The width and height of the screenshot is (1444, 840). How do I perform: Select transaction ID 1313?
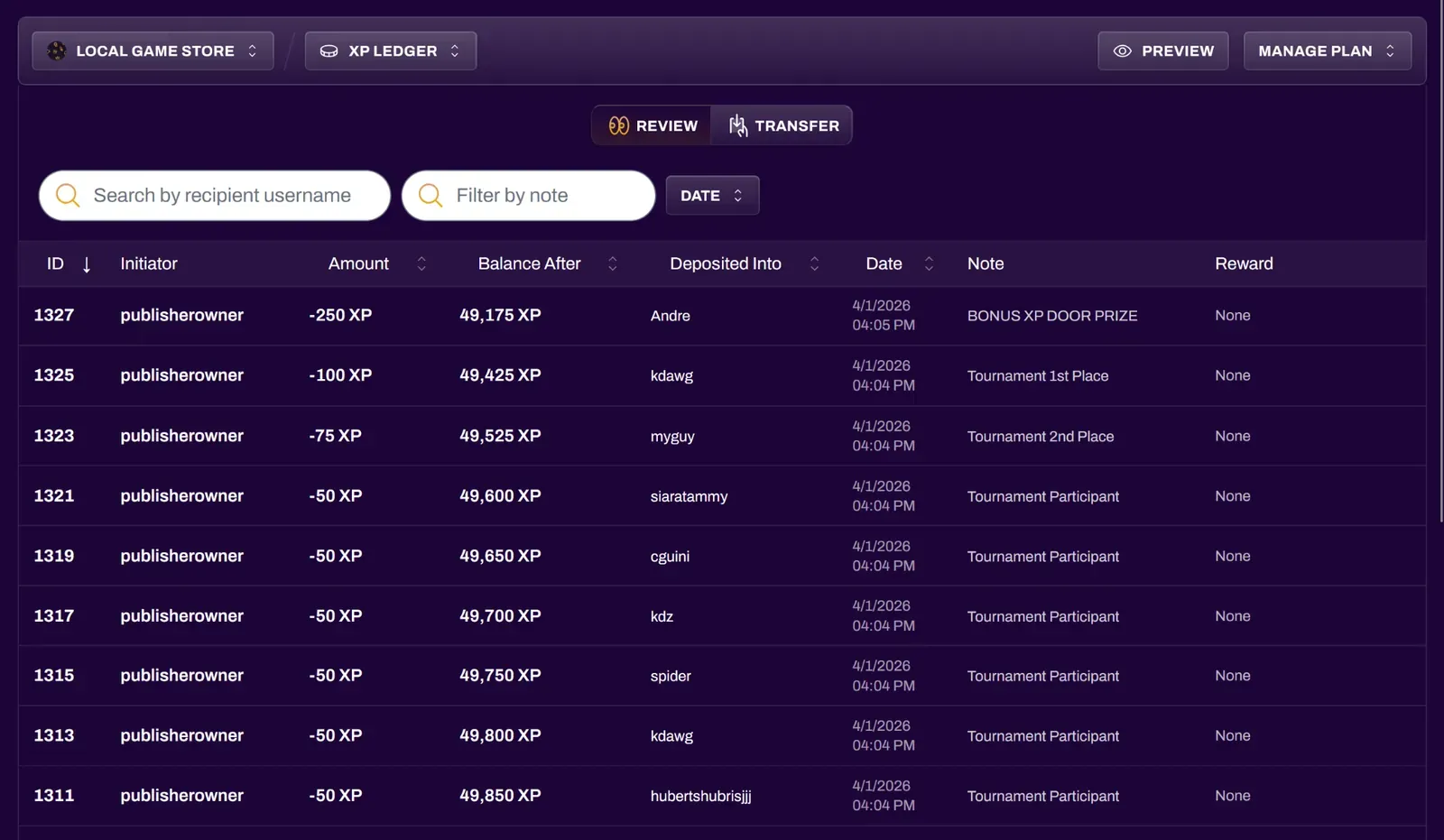tap(54, 735)
